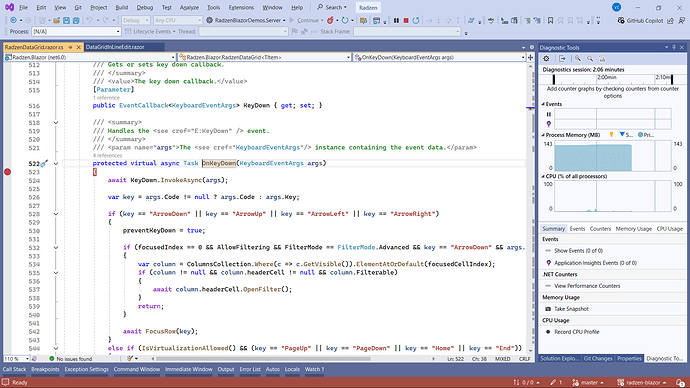Collapse the Process Memory (MB) graph section
The width and height of the screenshot is (690, 388).
click(x=543, y=135)
